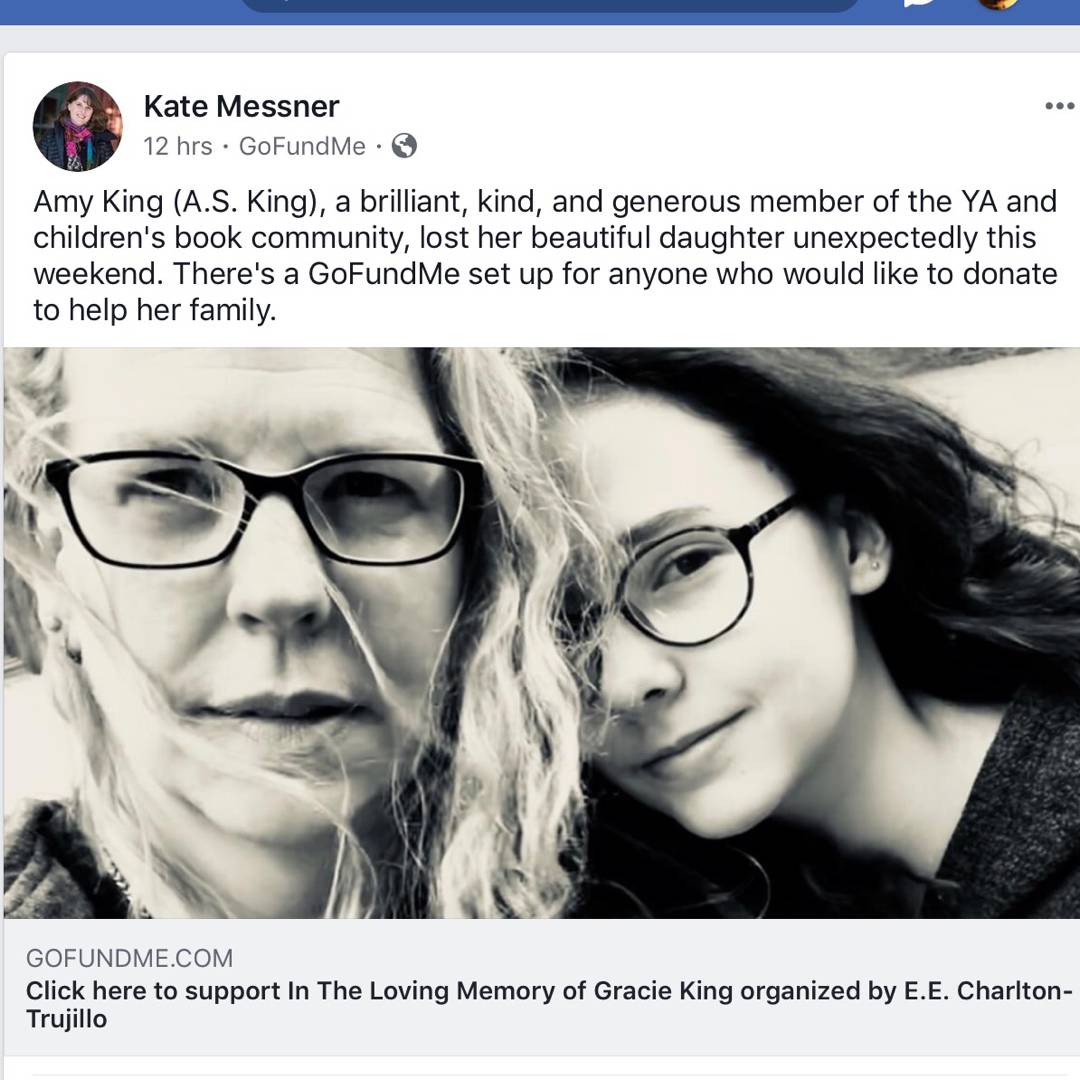Open the "12 hrs" post timestamp
This screenshot has height=1080, width=1080.
point(178,146)
